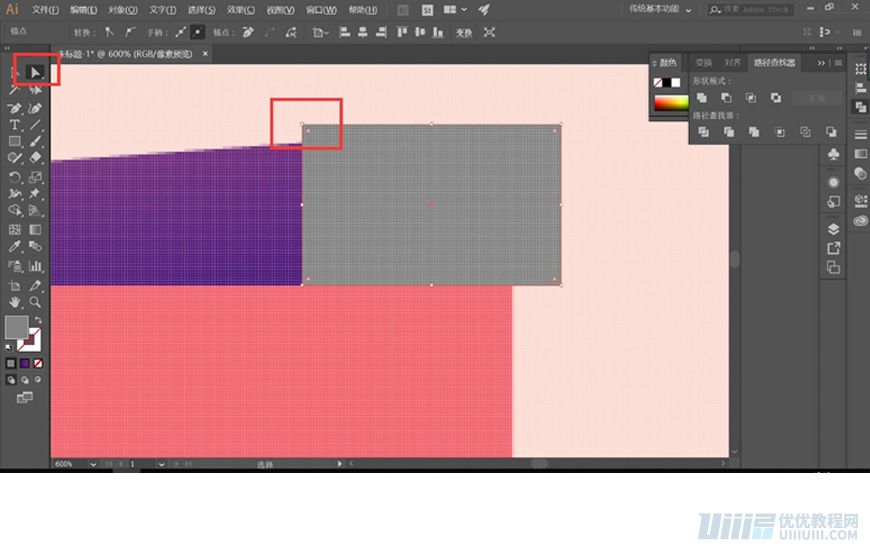Select the Eyedropper tool
This screenshot has height=550, width=870.
point(15,246)
